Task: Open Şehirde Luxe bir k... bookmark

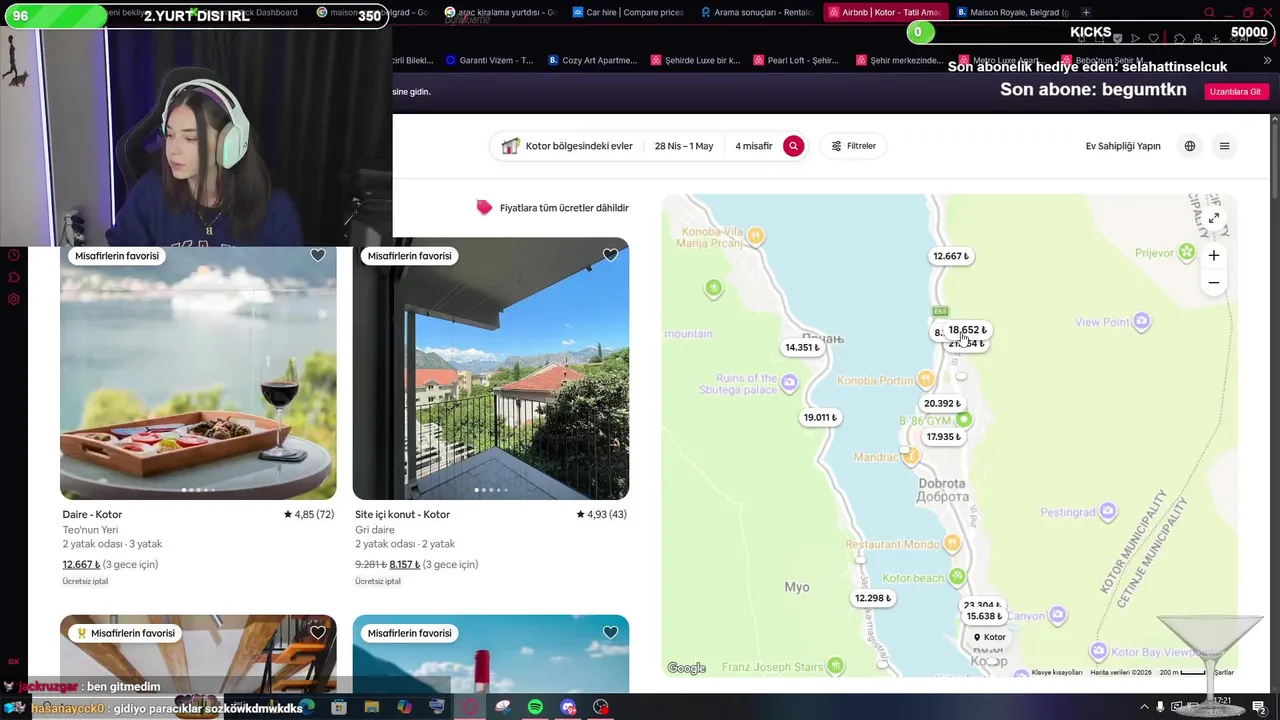Action: coord(695,60)
